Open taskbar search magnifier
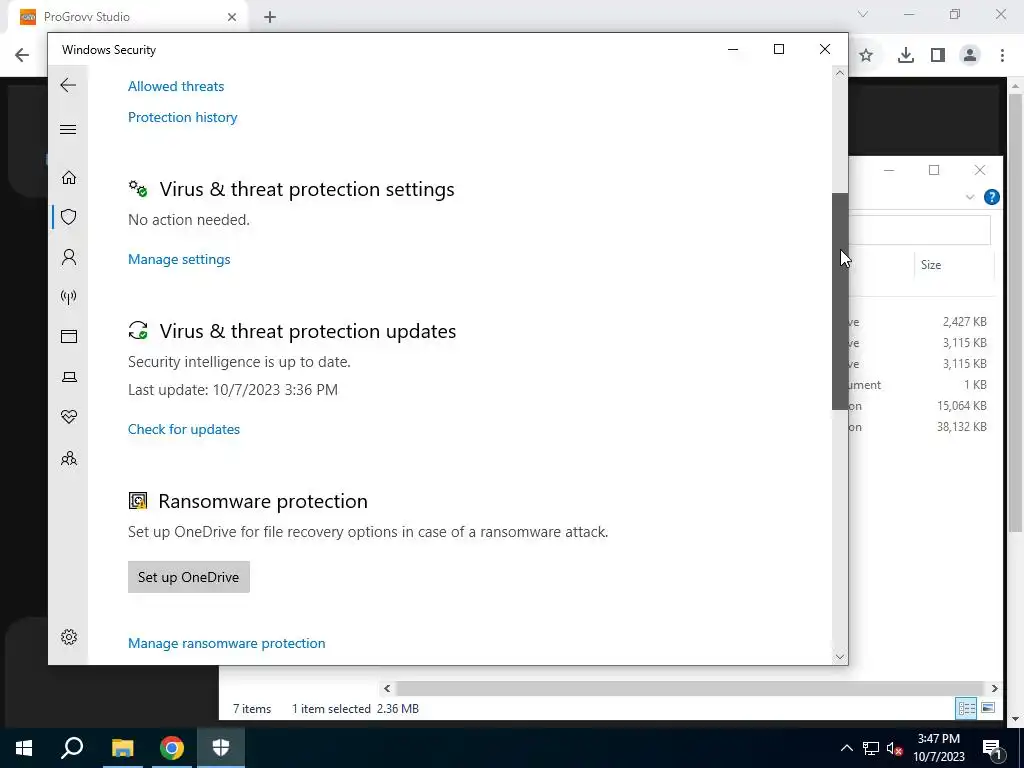Screen dimensions: 1024x768 coord(72,748)
